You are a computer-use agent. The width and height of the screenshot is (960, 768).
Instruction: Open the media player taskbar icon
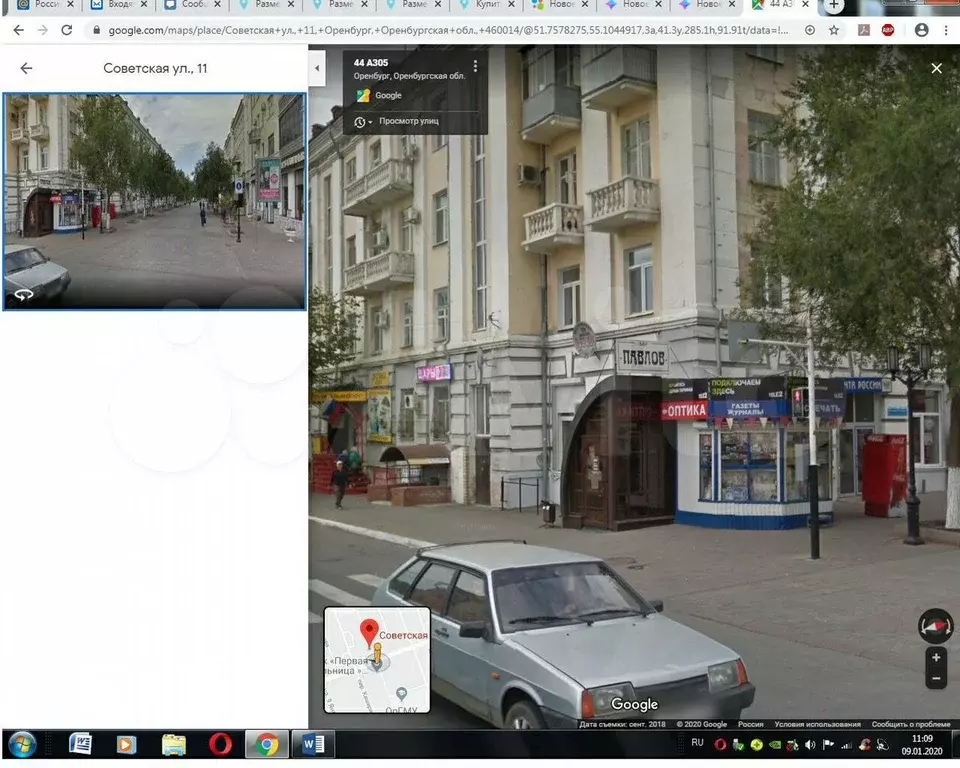[x=126, y=744]
